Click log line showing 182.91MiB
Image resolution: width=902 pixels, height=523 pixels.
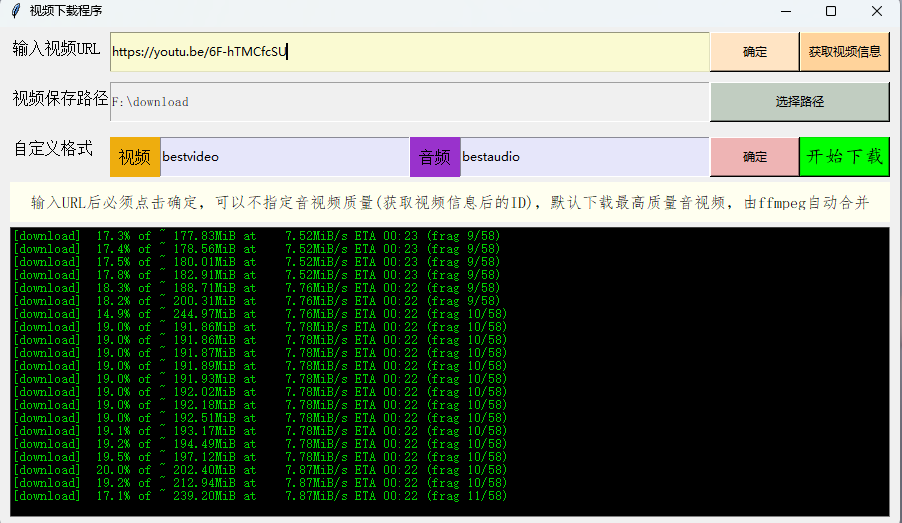[x=257, y=275]
